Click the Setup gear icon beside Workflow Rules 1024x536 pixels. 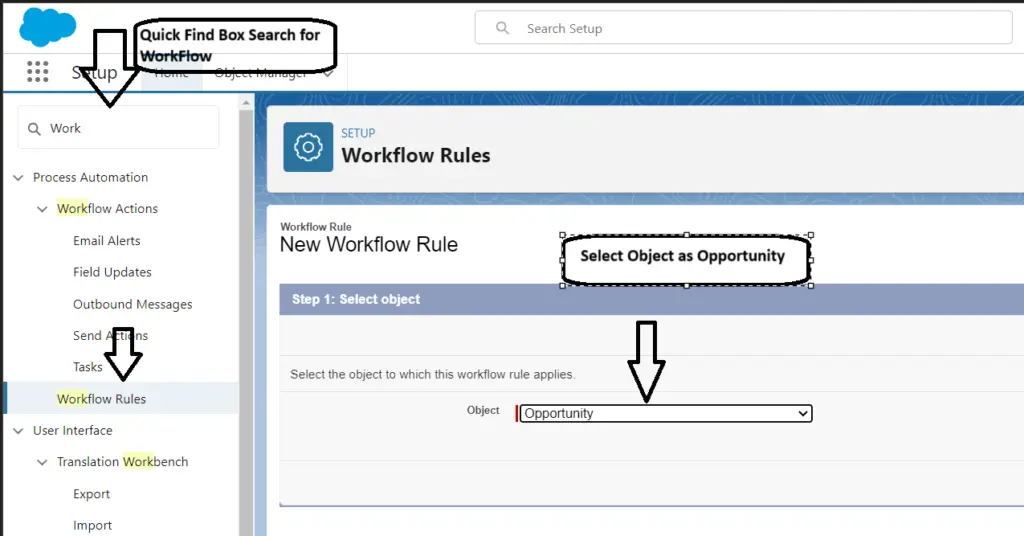click(308, 147)
